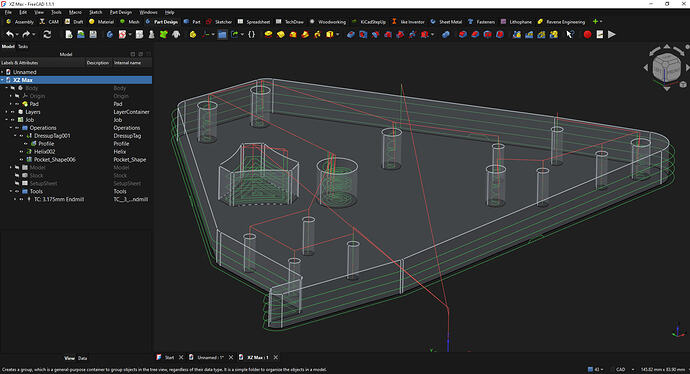This screenshot has width=690, height=374.
Task: Open the File menu
Action: 8,12
